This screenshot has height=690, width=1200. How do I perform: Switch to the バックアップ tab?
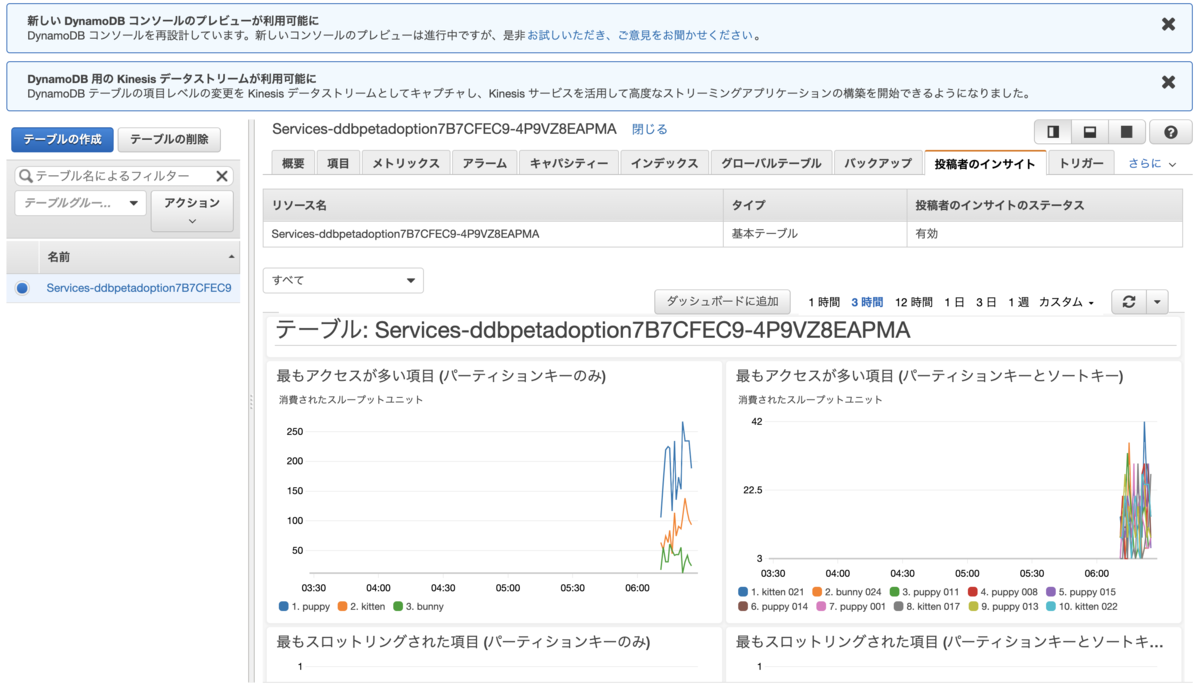[x=878, y=163]
